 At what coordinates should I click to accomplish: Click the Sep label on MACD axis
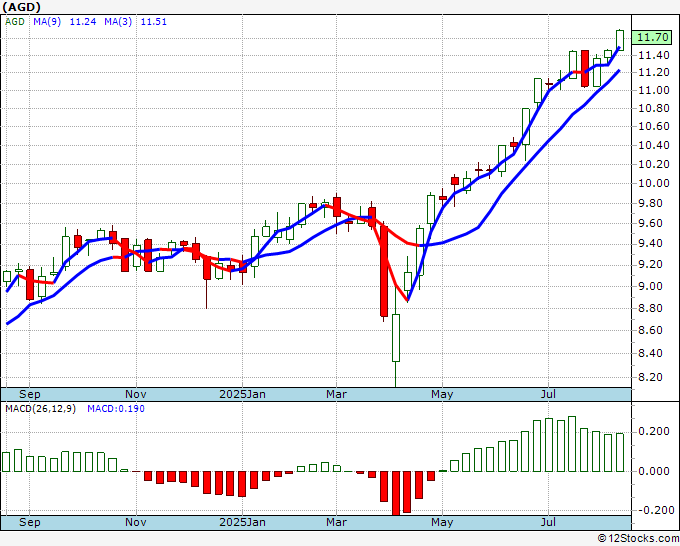coord(29,522)
